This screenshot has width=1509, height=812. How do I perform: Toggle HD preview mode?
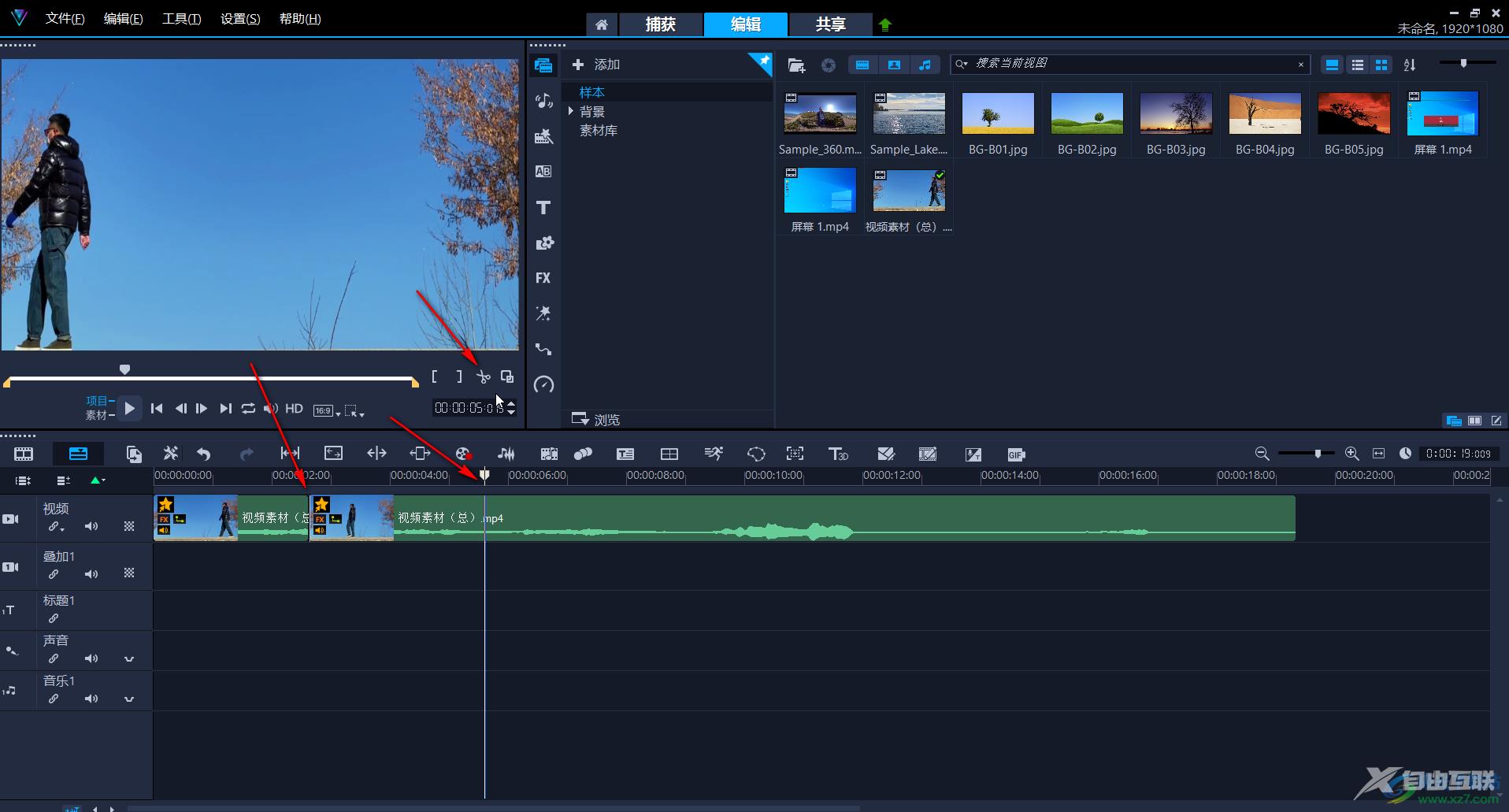click(294, 408)
